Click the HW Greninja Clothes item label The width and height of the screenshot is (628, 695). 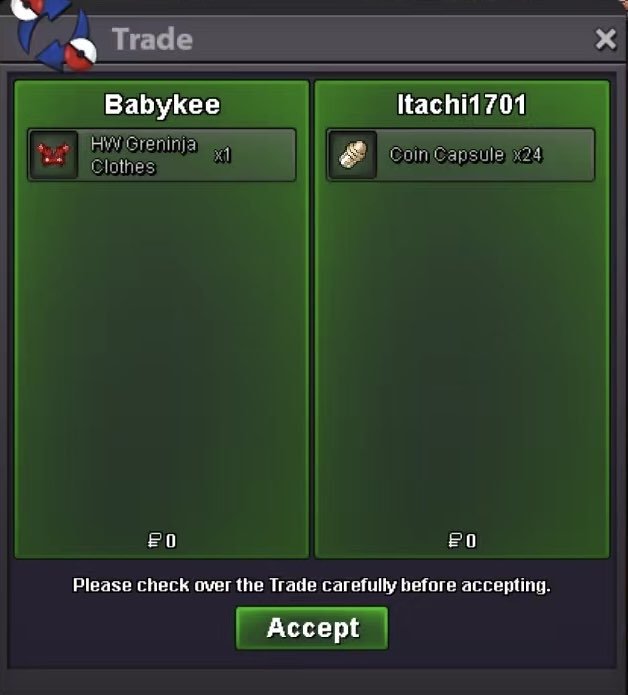tap(144, 156)
